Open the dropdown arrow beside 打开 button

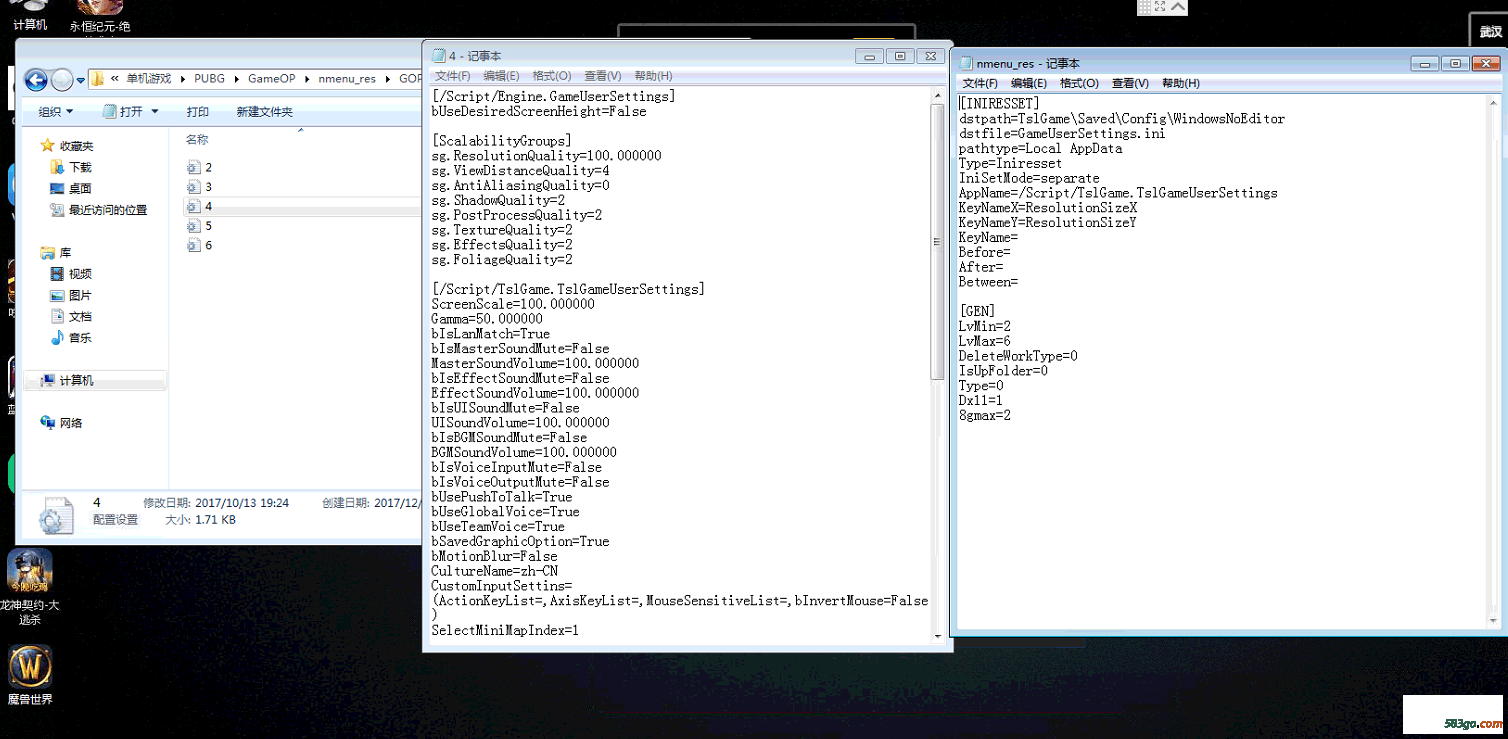point(155,112)
